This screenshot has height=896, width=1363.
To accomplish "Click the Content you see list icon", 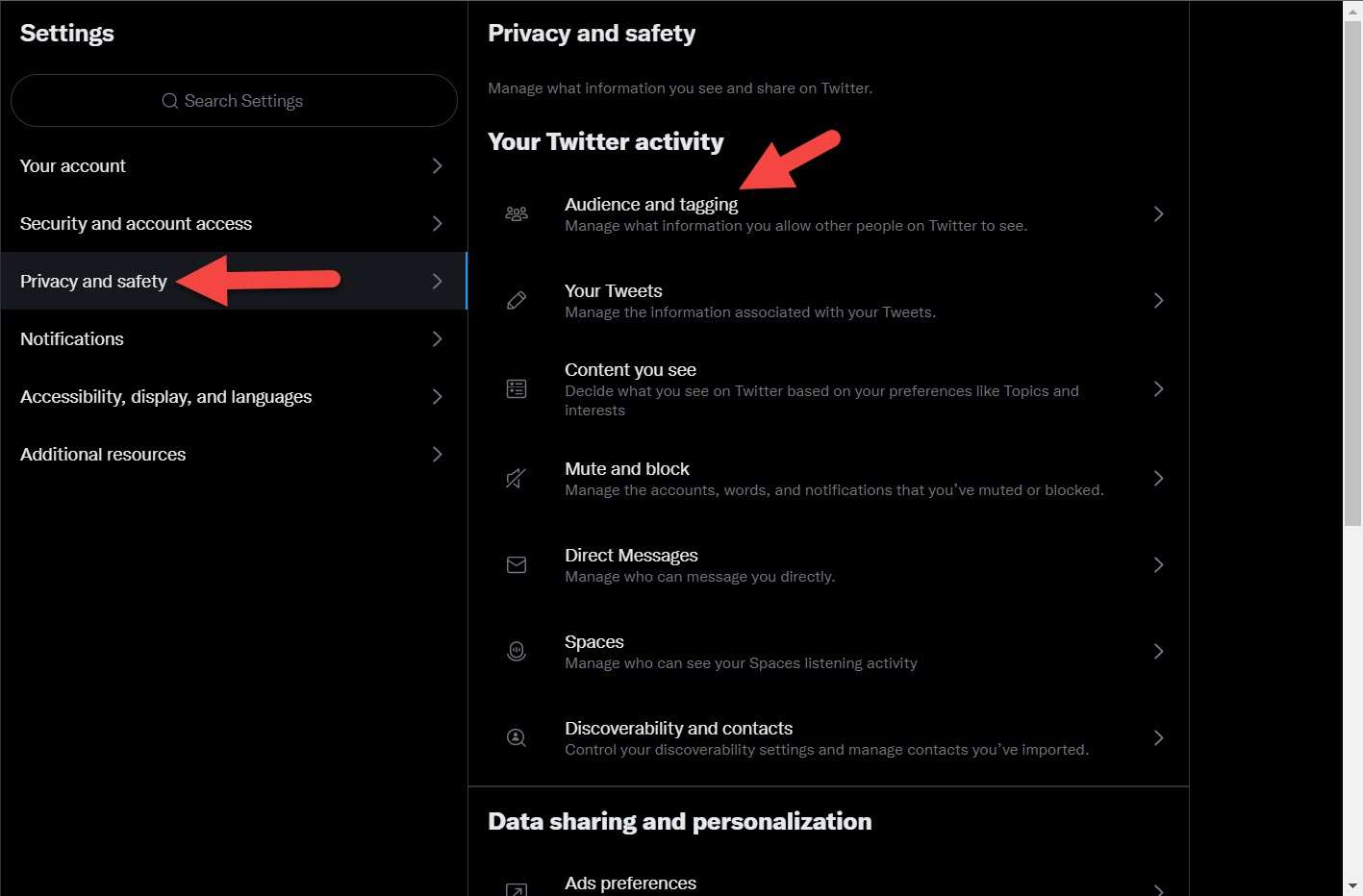I will point(517,388).
